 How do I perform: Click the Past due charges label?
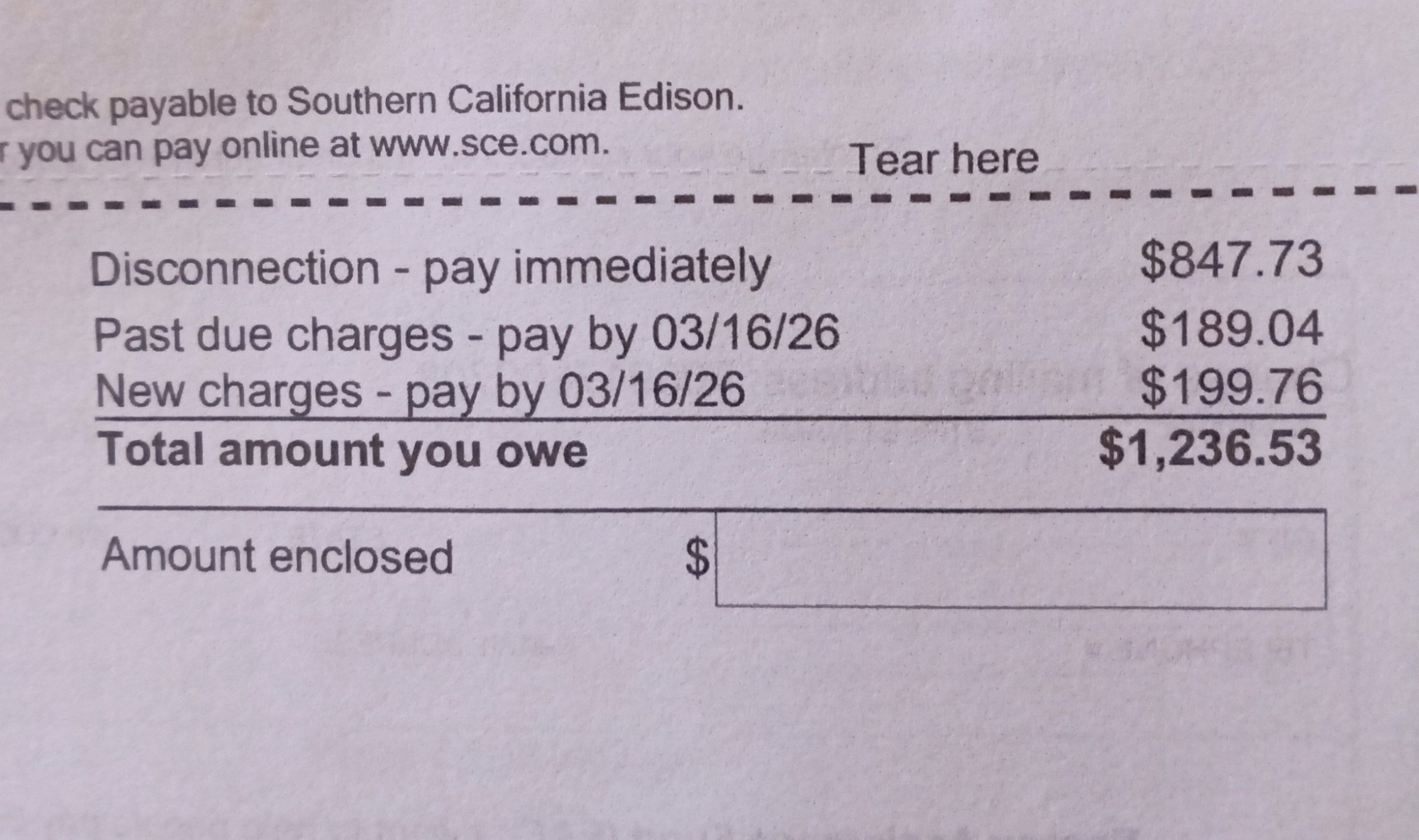pyautogui.click(x=272, y=334)
